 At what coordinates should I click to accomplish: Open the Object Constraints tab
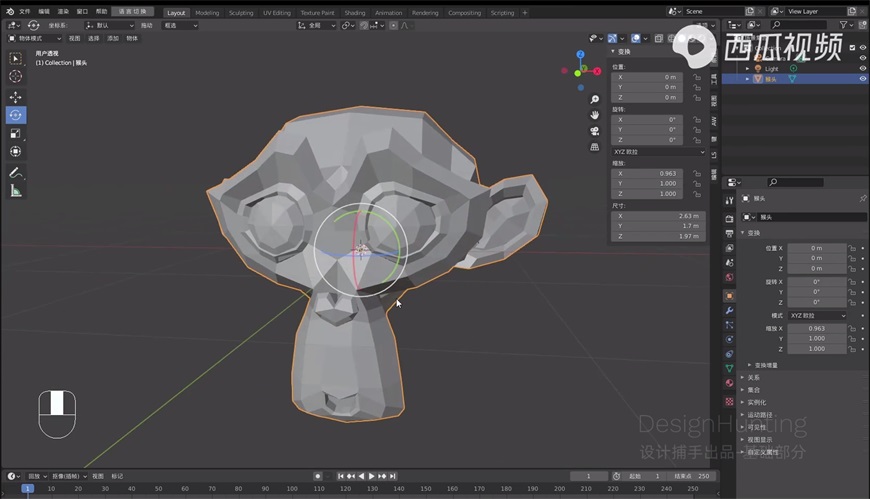point(729,354)
